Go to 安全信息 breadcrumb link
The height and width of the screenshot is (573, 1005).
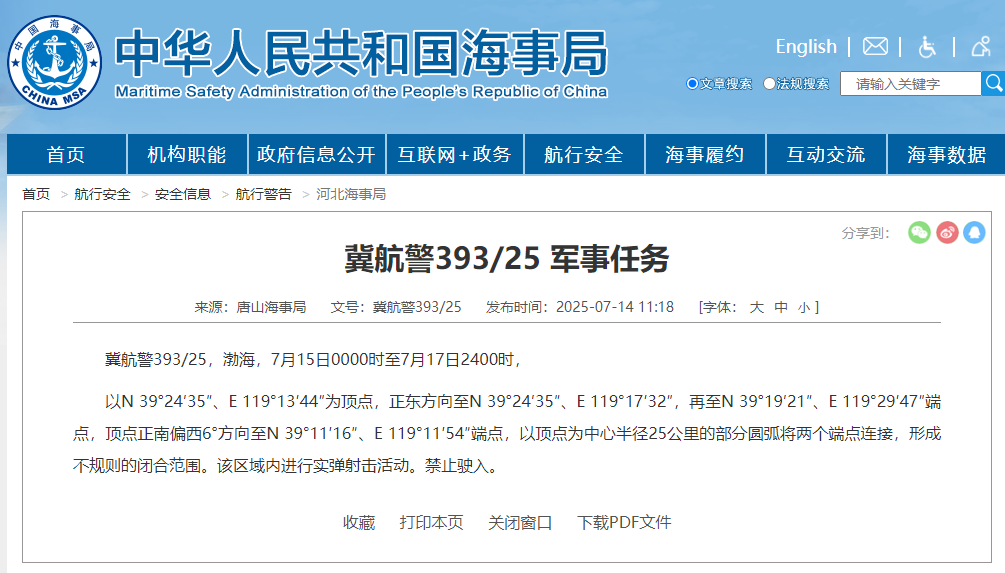183,194
